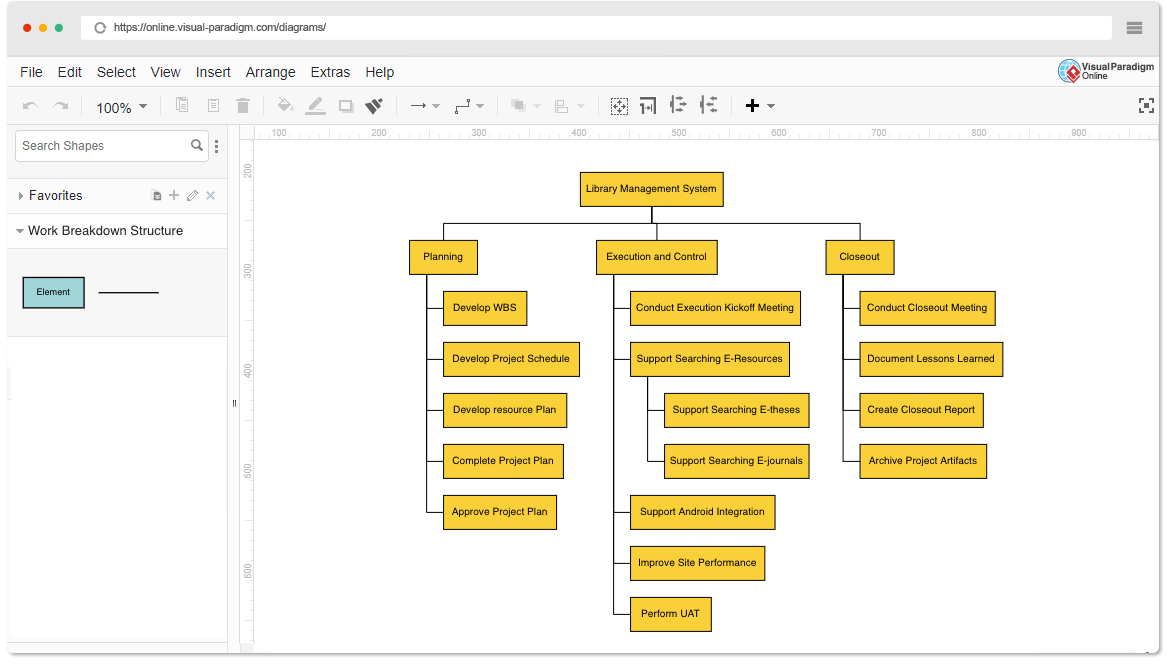Select the Planning node
The width and height of the screenshot is (1170, 665).
(443, 257)
